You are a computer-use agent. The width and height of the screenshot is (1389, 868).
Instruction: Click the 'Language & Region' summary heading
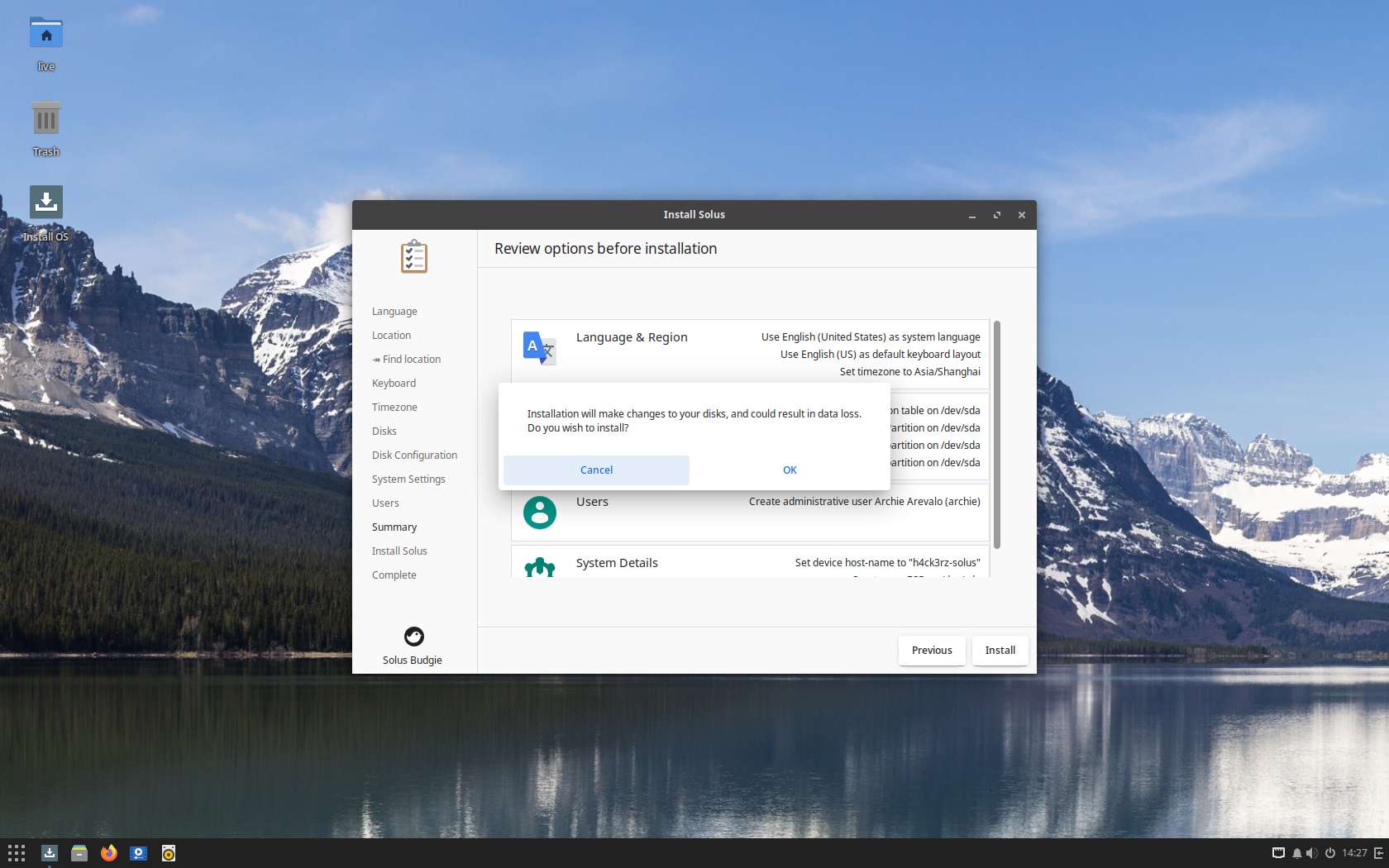click(x=632, y=337)
